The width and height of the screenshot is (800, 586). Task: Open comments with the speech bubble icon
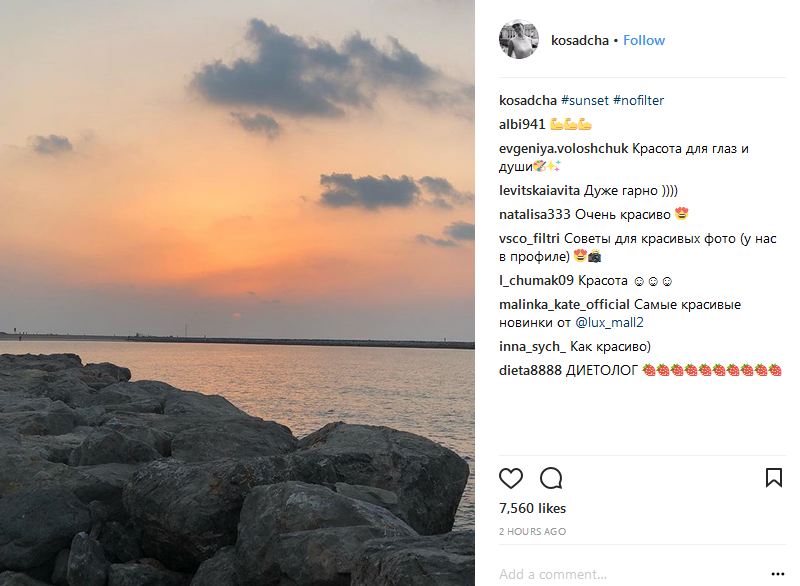(x=551, y=478)
